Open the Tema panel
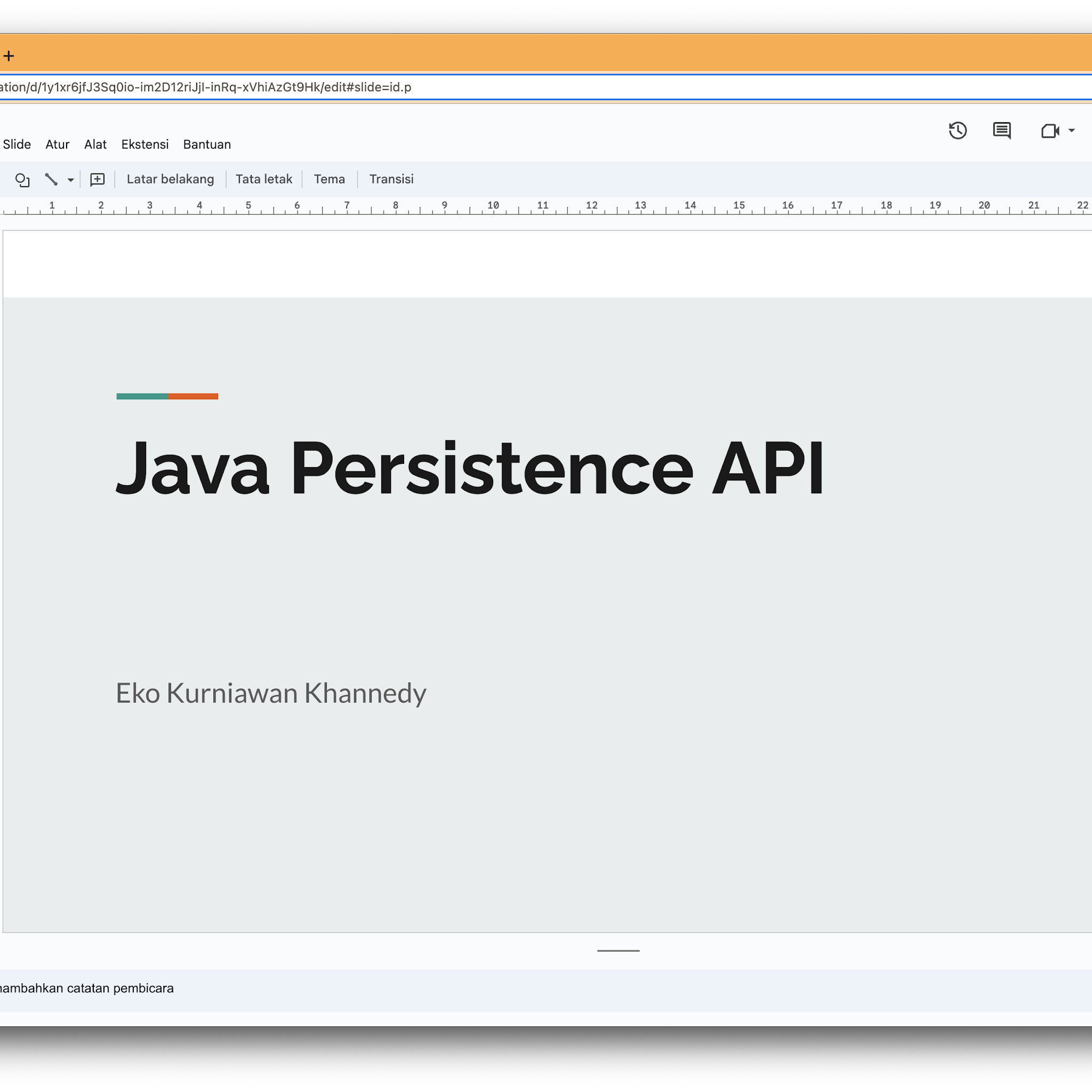1092x1092 pixels. click(x=330, y=179)
